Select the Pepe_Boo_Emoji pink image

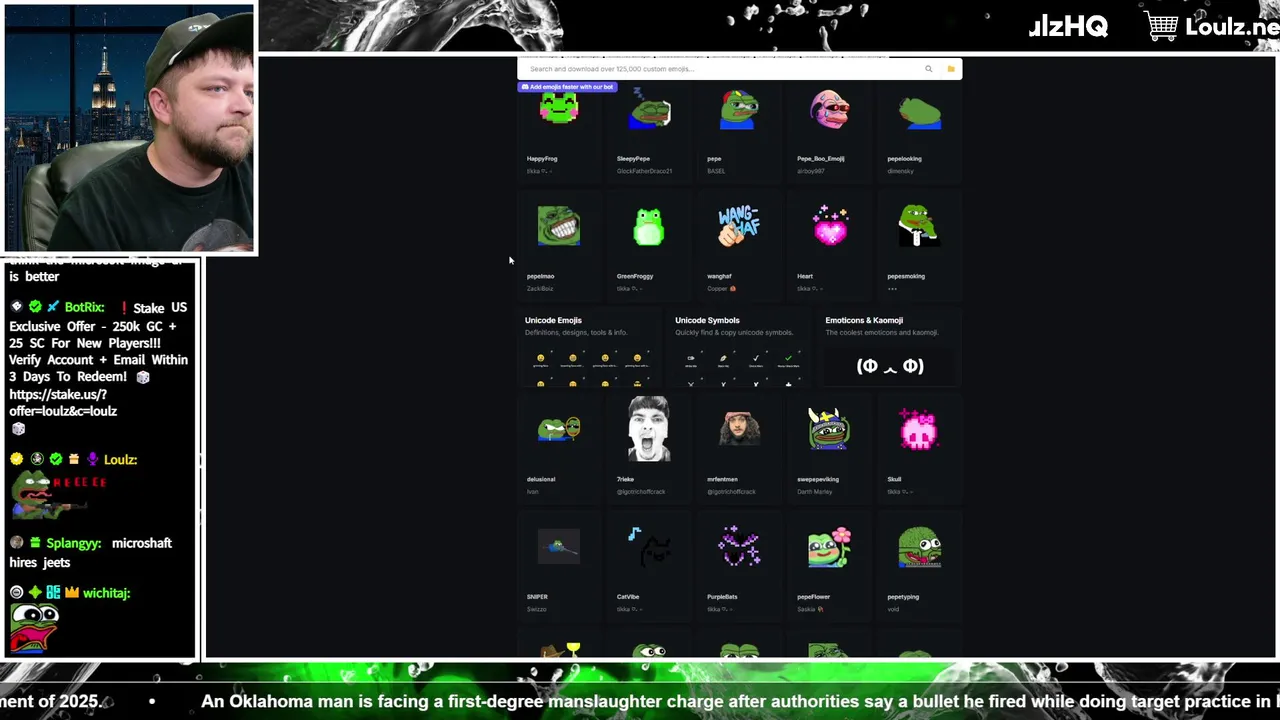pos(829,108)
